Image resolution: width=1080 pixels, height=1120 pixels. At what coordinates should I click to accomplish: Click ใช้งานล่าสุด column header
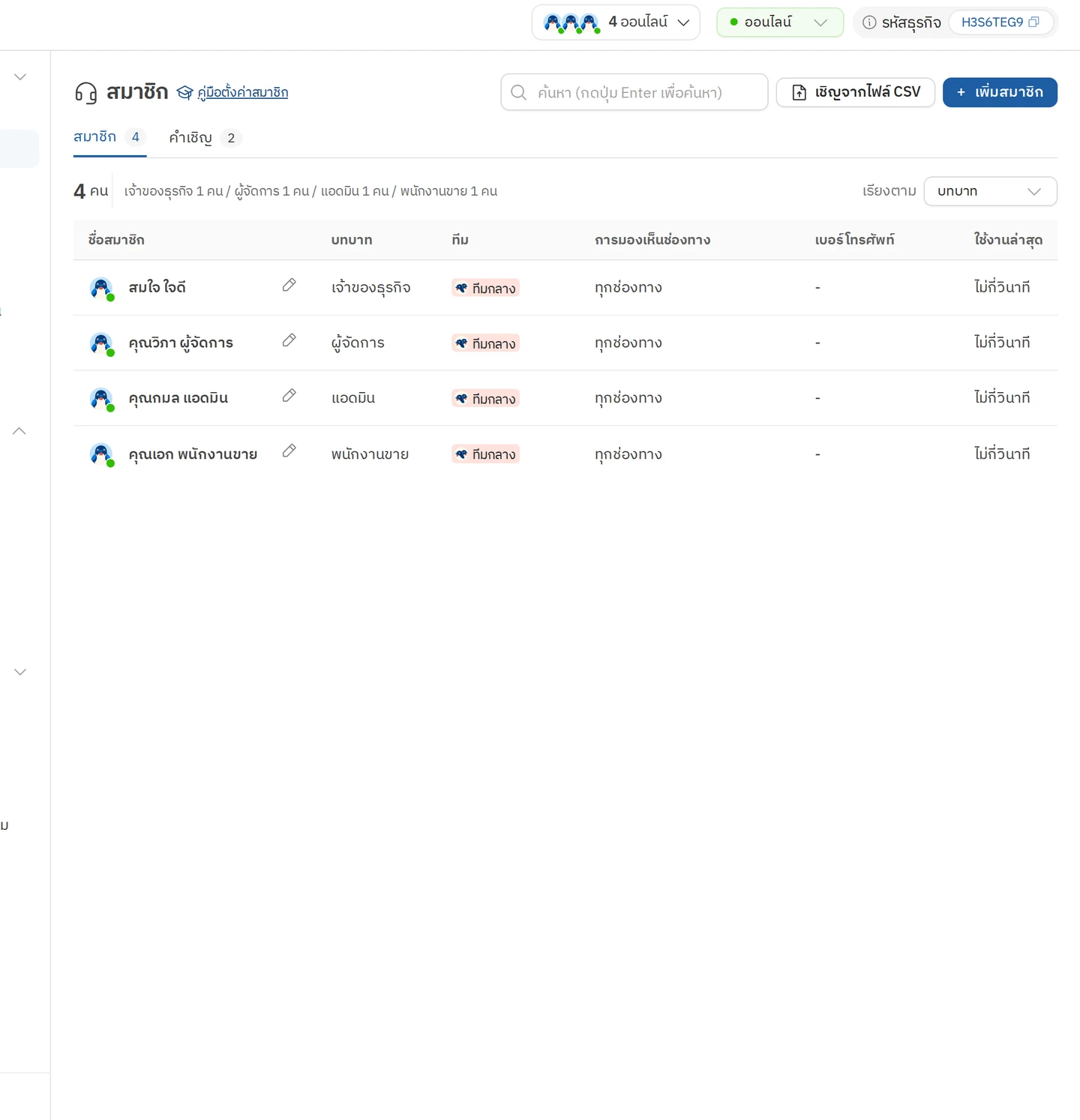[x=1008, y=240]
